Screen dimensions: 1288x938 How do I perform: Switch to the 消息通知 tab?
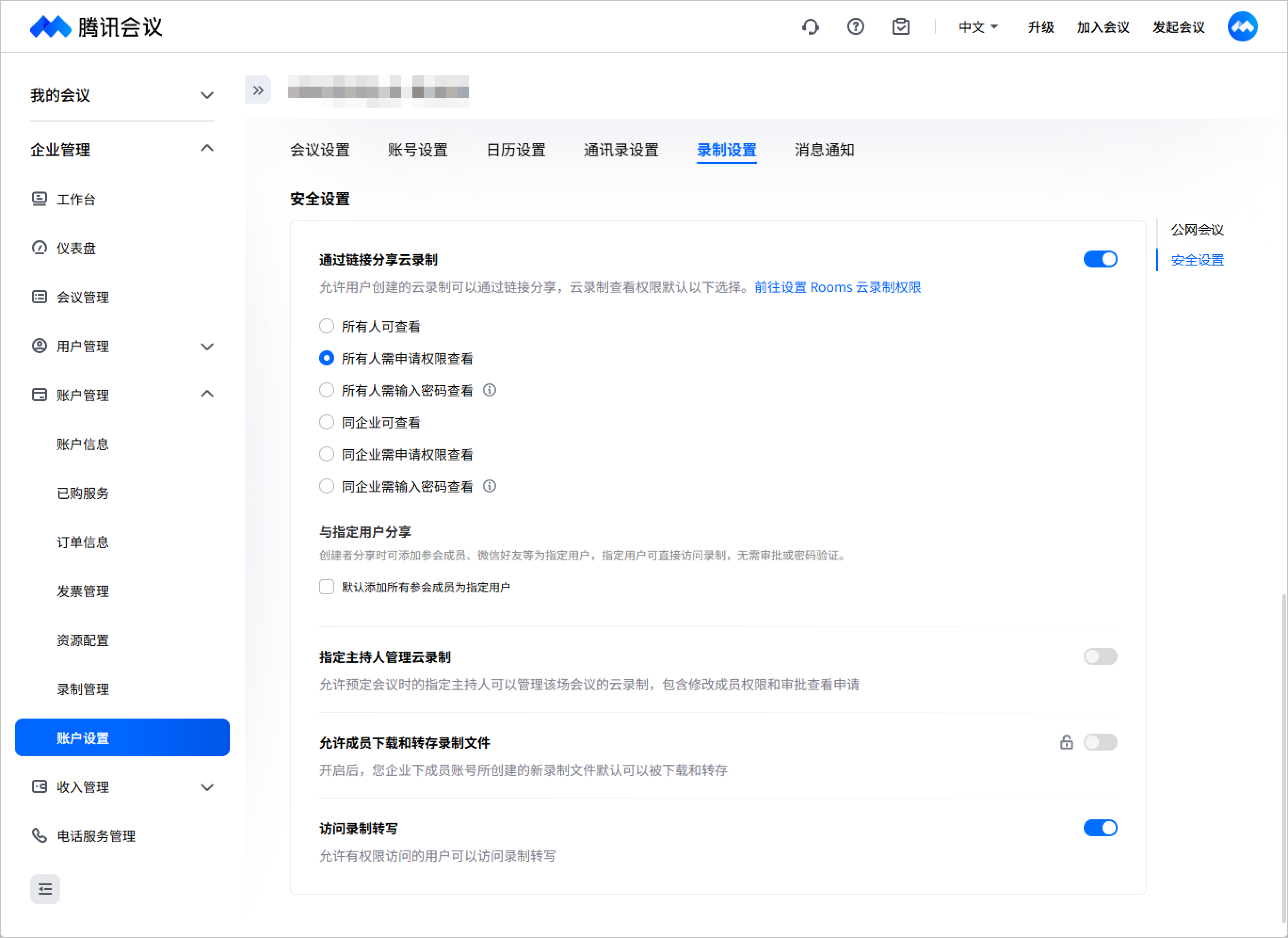pyautogui.click(x=824, y=150)
